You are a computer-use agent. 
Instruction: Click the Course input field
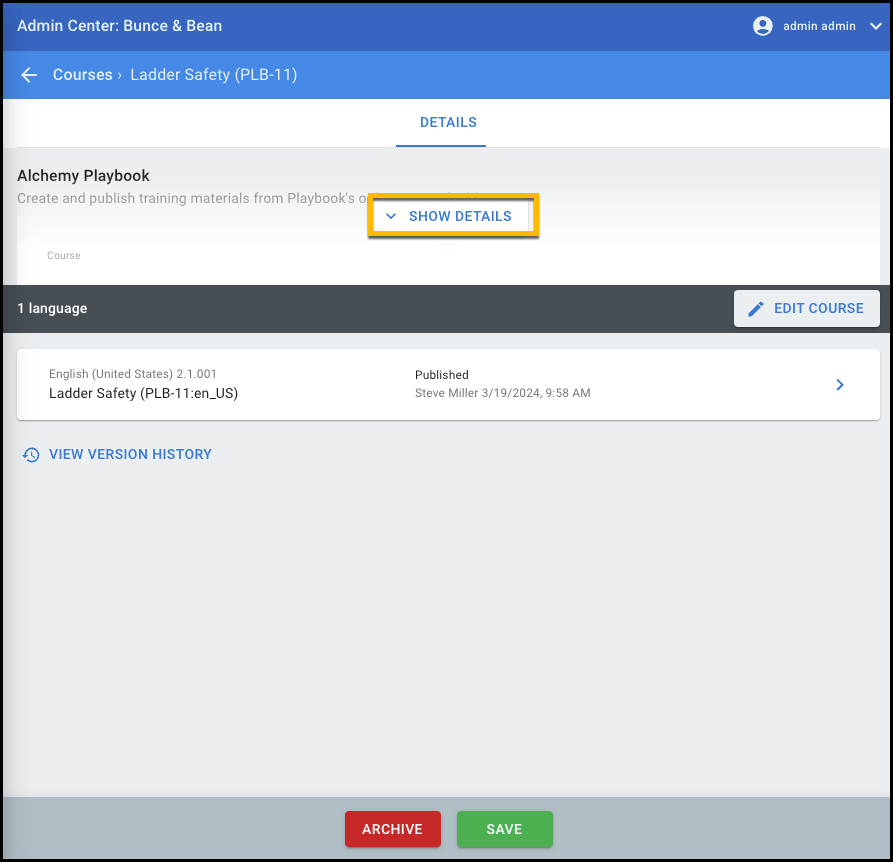(x=448, y=270)
